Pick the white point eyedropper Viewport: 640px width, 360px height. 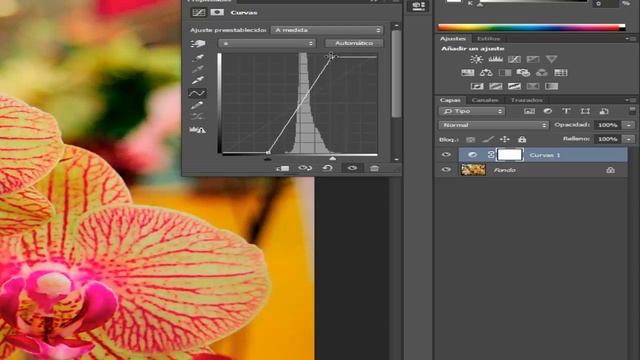pyautogui.click(x=198, y=80)
